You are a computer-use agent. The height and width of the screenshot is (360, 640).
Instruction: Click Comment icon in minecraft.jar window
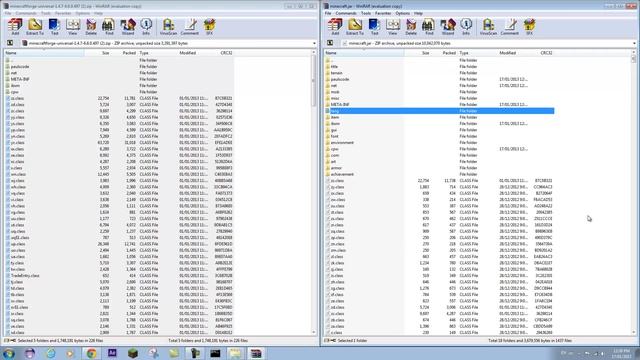click(x=510, y=27)
